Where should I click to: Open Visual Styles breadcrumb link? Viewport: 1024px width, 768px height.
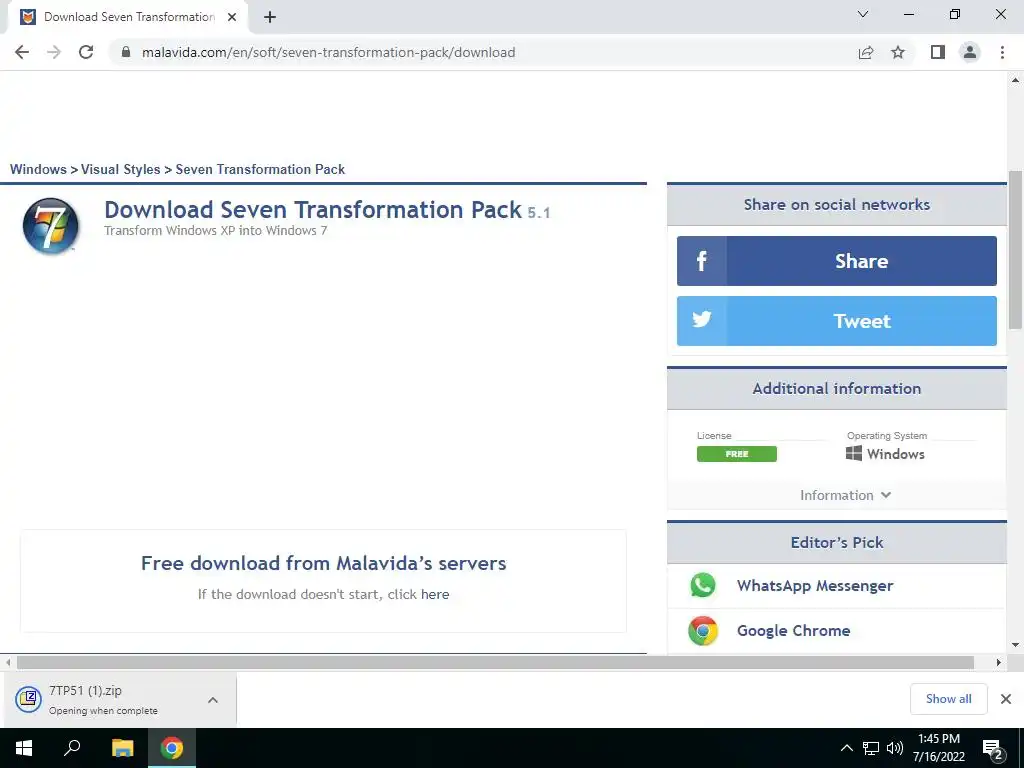click(x=120, y=169)
